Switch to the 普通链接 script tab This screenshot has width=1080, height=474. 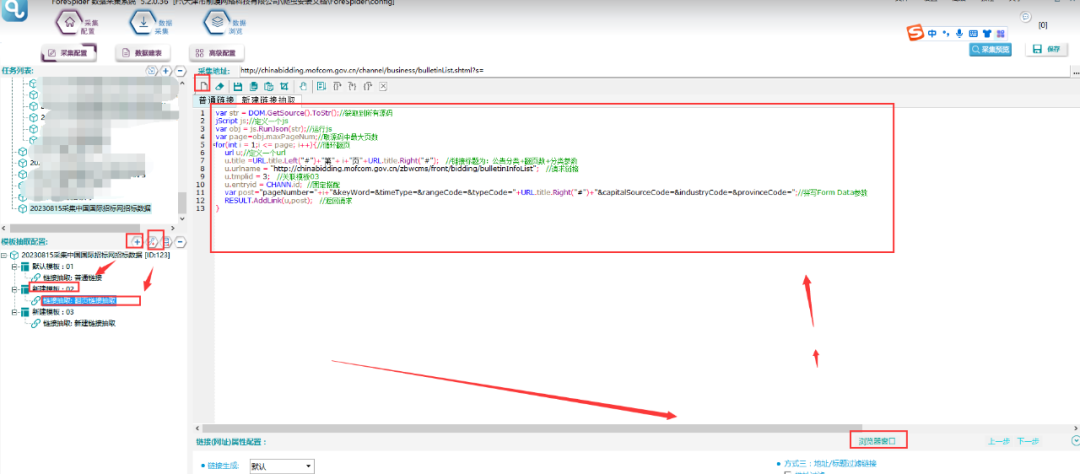coord(216,100)
